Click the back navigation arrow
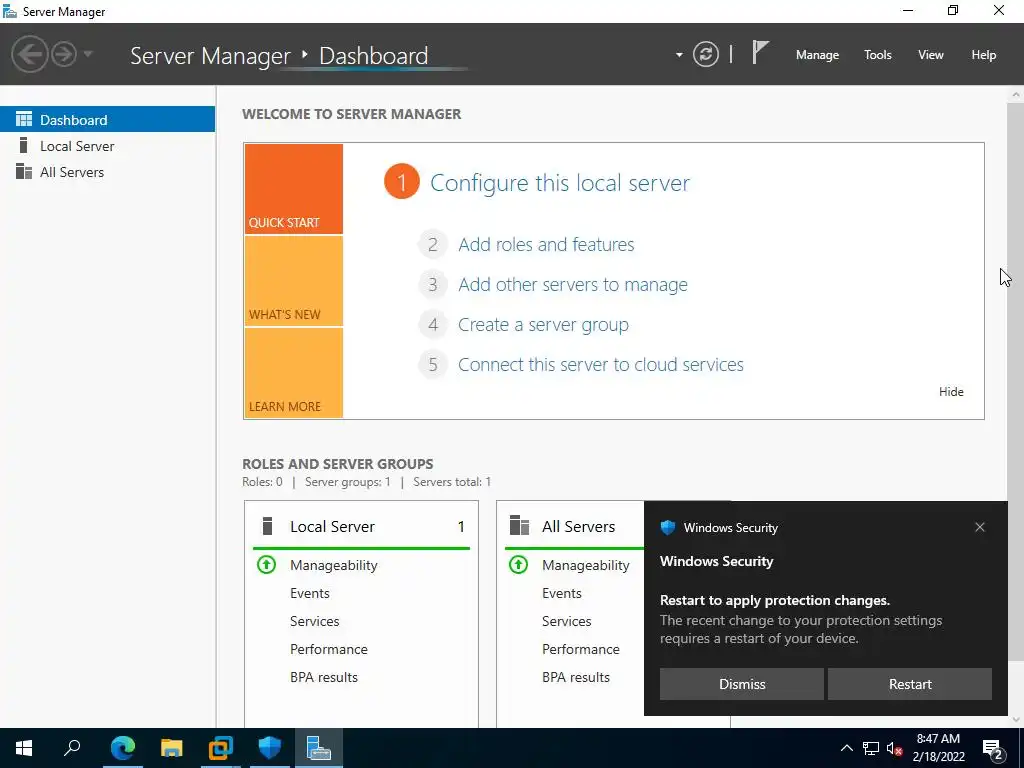Screen dimensions: 1024x768 (30, 54)
